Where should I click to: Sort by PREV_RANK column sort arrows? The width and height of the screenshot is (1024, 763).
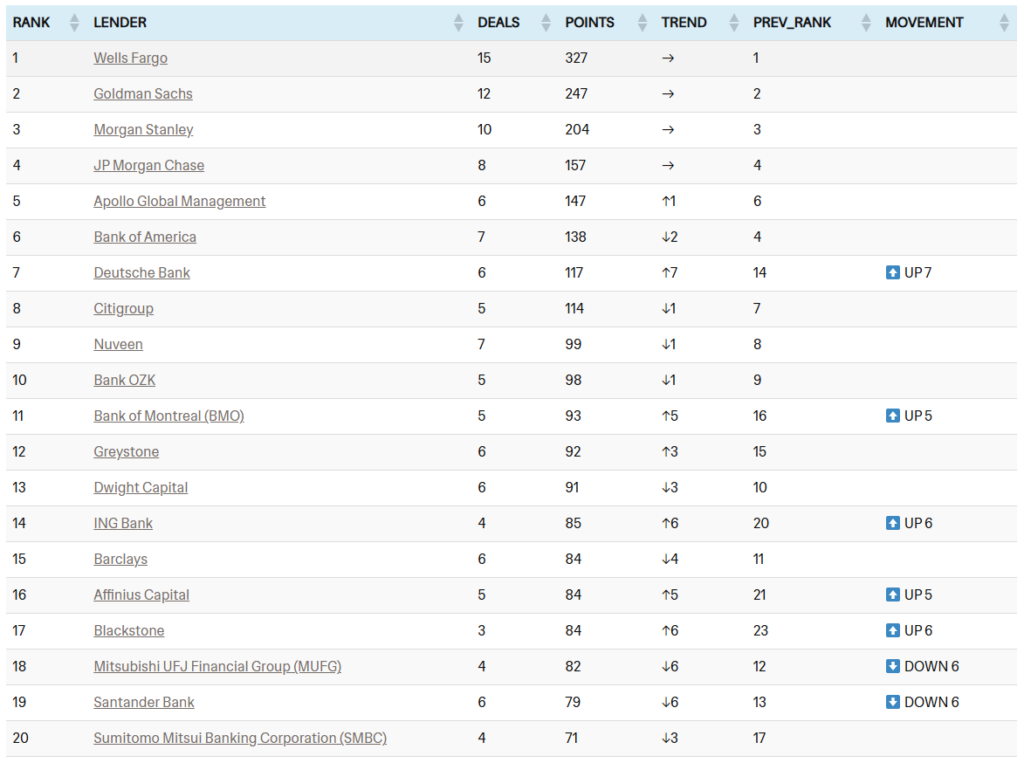[866, 23]
